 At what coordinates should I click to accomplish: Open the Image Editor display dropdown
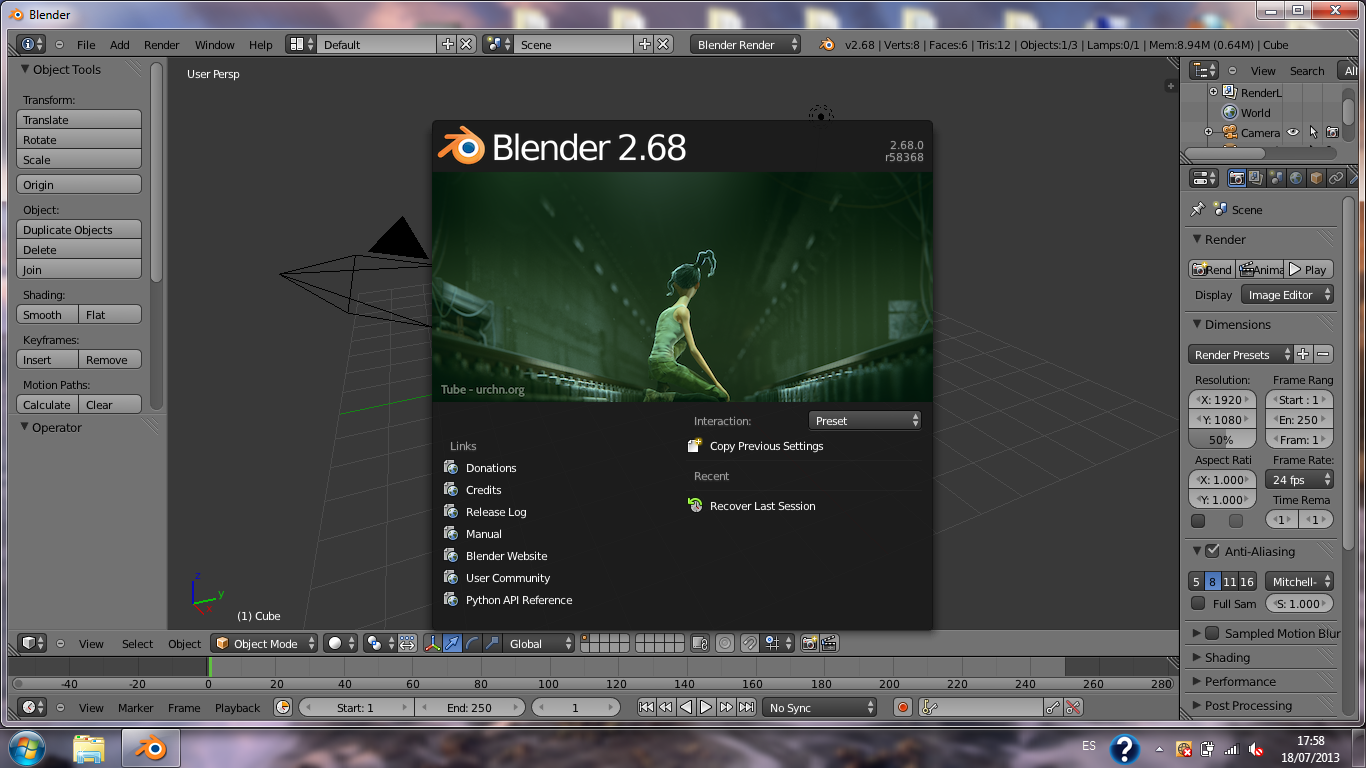[x=1288, y=295]
